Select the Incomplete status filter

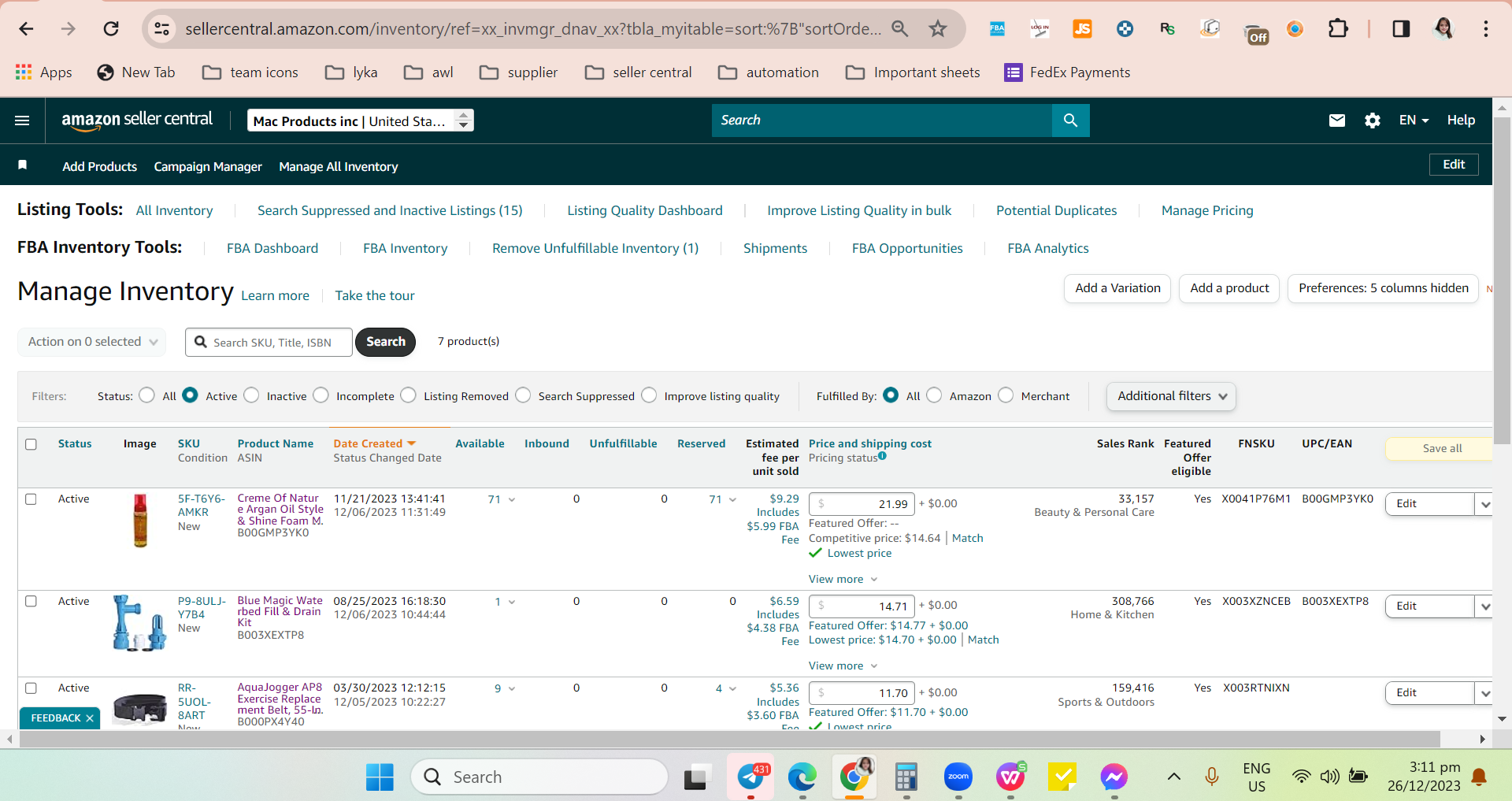coord(321,395)
